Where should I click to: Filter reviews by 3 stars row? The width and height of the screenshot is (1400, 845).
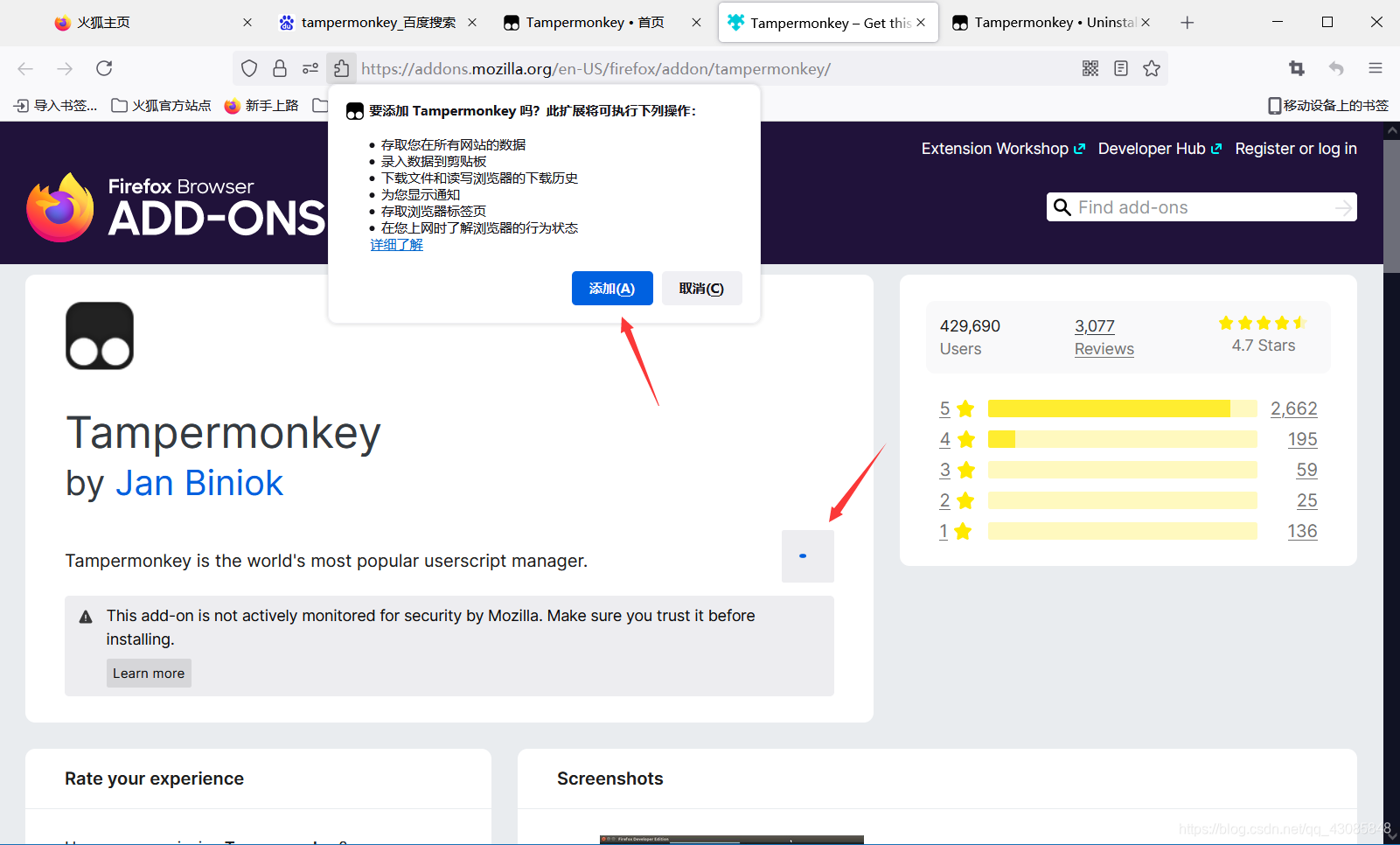pos(1128,470)
